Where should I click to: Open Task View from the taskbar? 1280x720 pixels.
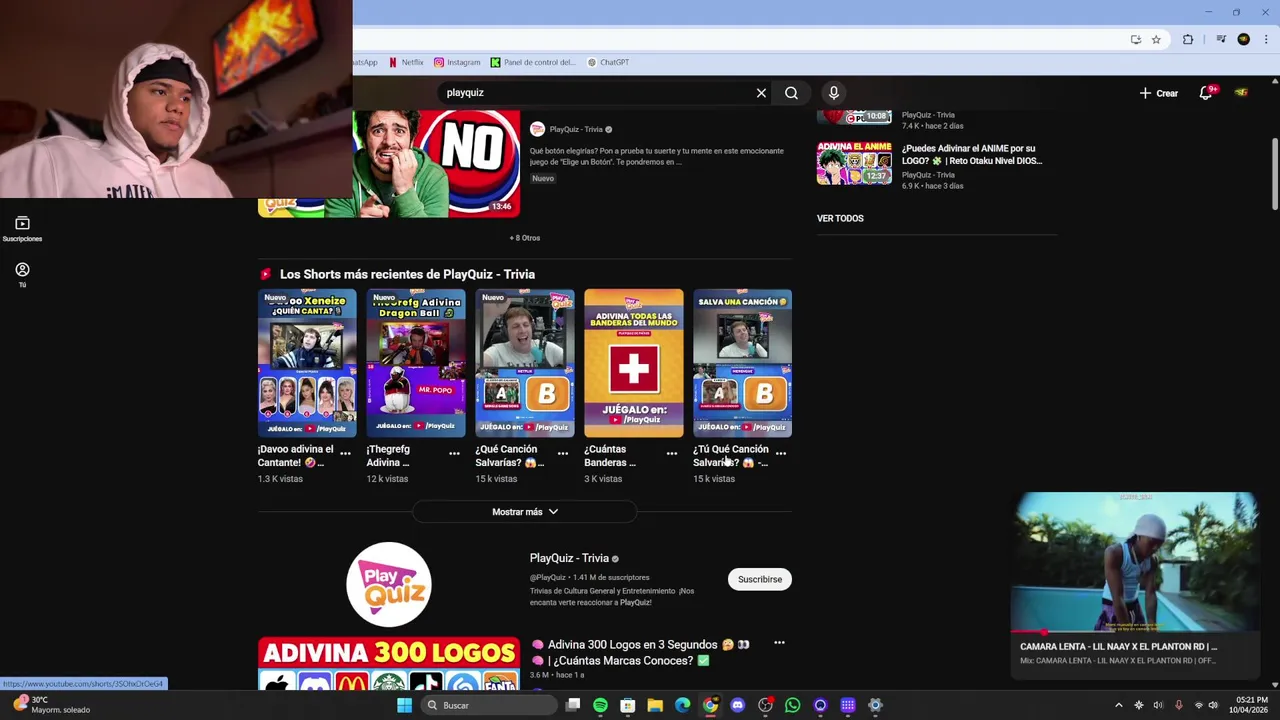(573, 705)
